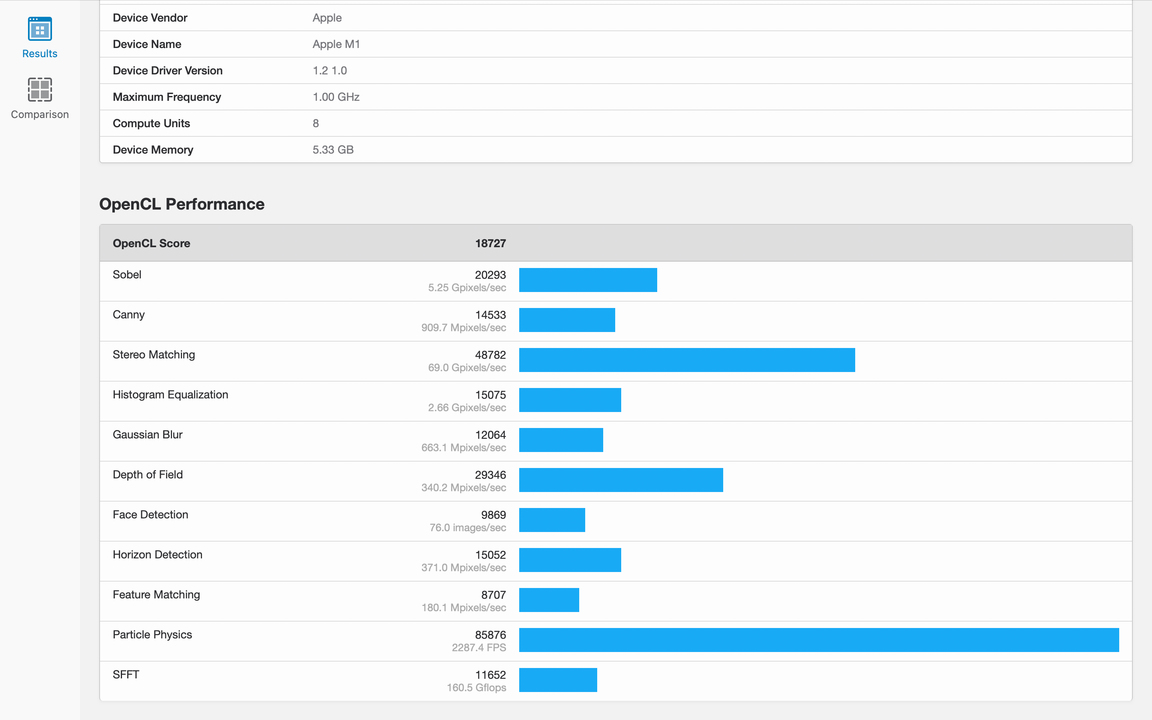Click the OpenCL Performance section heading

coord(182,204)
